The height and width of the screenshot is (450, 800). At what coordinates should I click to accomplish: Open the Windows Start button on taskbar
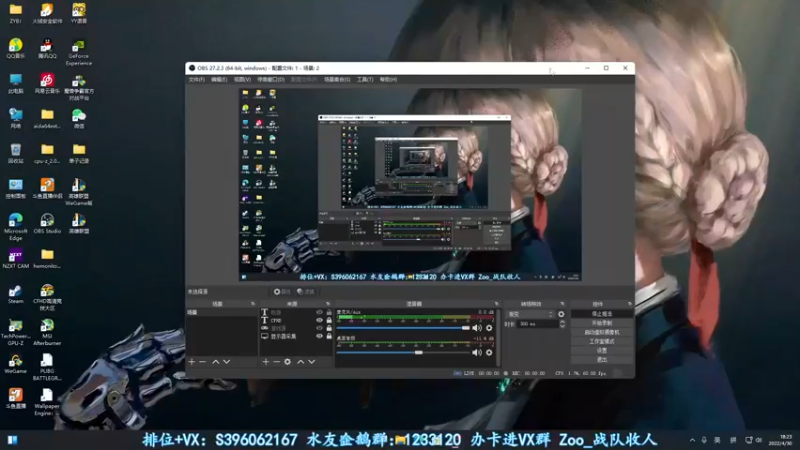12,440
